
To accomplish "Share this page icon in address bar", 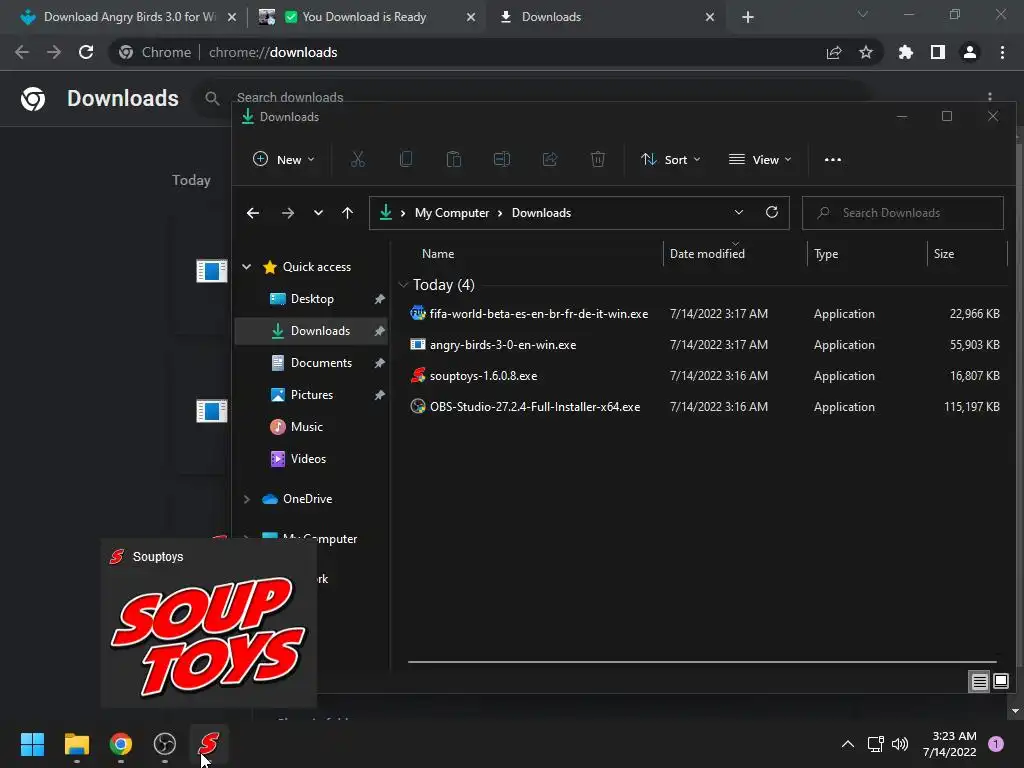I will [x=834, y=52].
